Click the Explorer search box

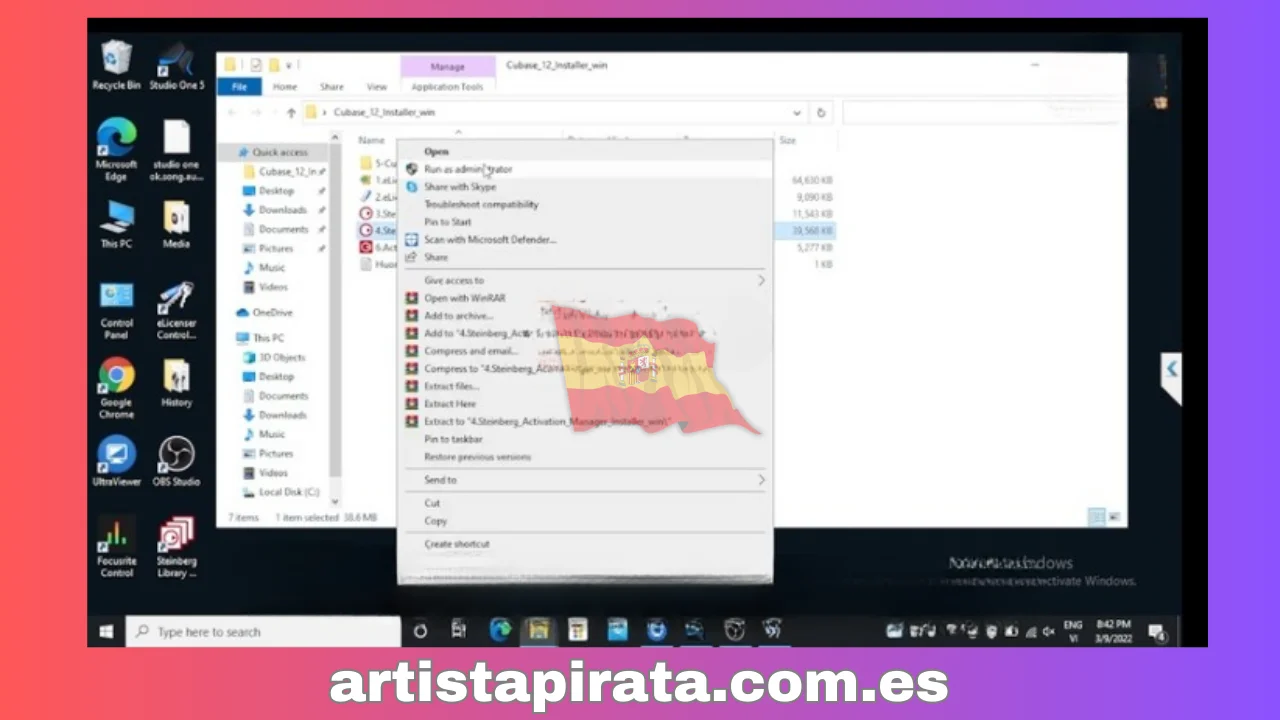[x=983, y=113]
